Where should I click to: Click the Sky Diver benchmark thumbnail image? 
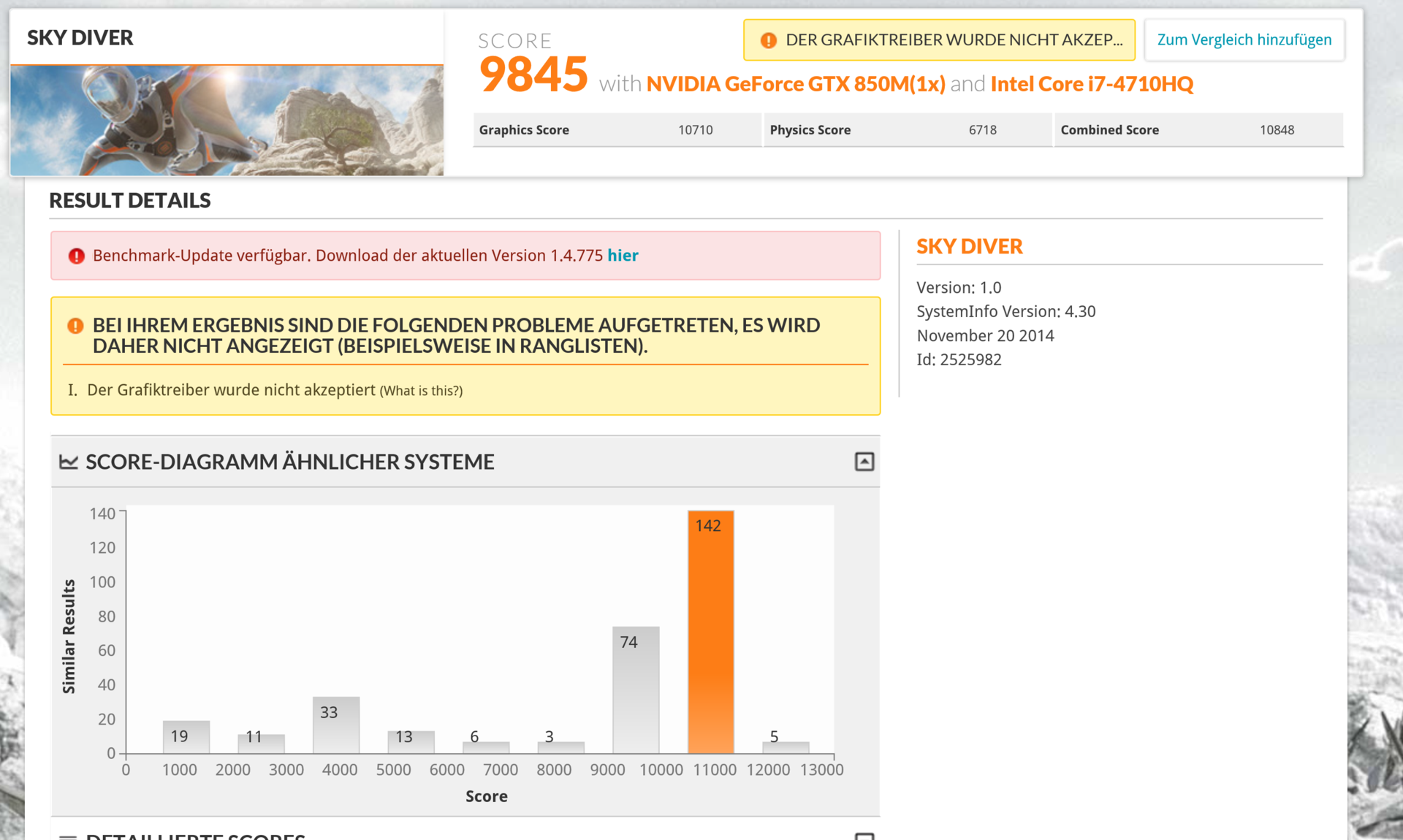[x=227, y=121]
